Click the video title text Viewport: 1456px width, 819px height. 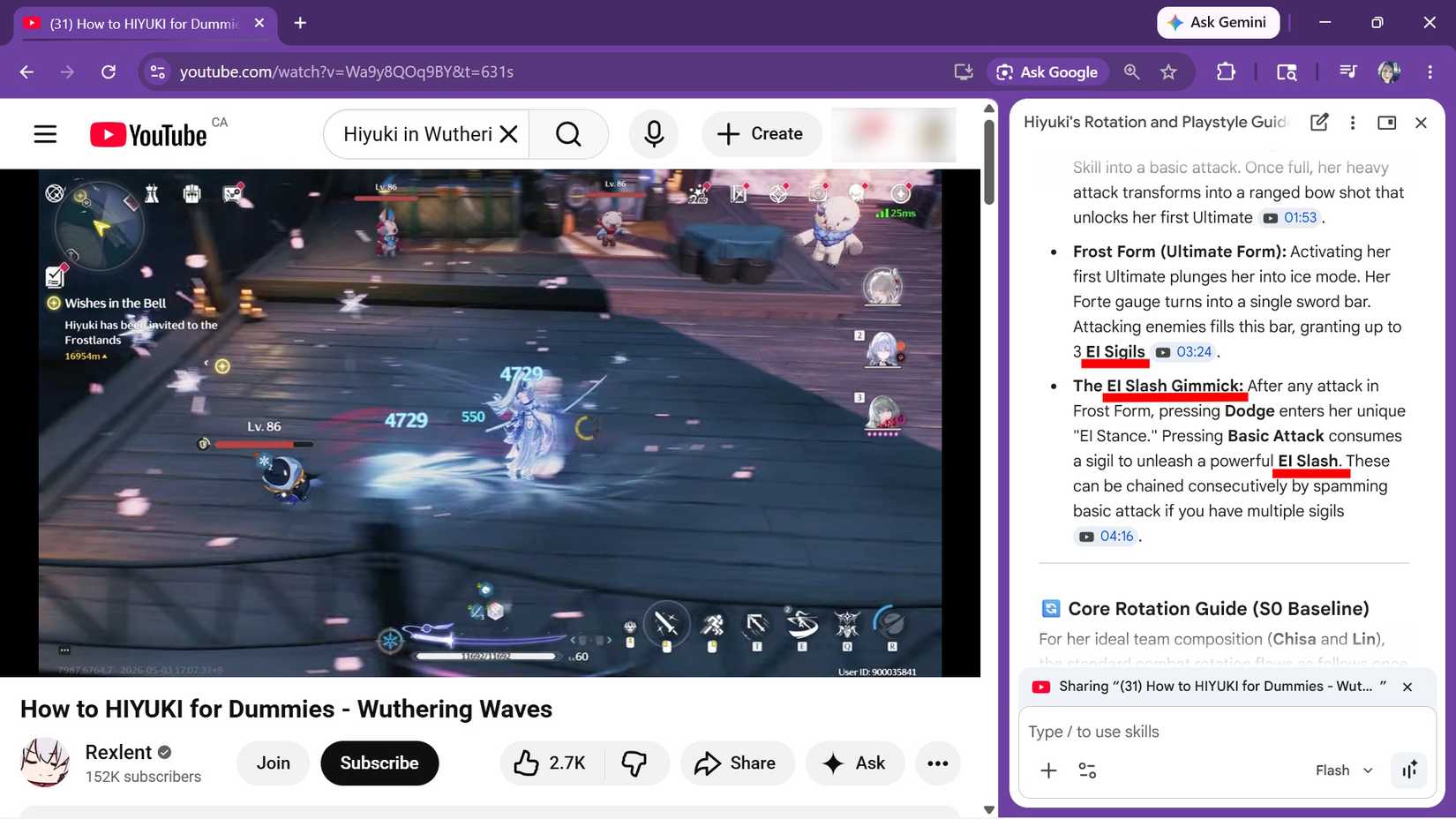coord(286,710)
